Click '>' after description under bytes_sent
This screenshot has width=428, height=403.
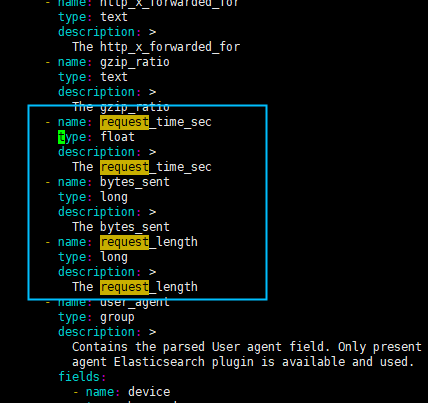click(152, 212)
